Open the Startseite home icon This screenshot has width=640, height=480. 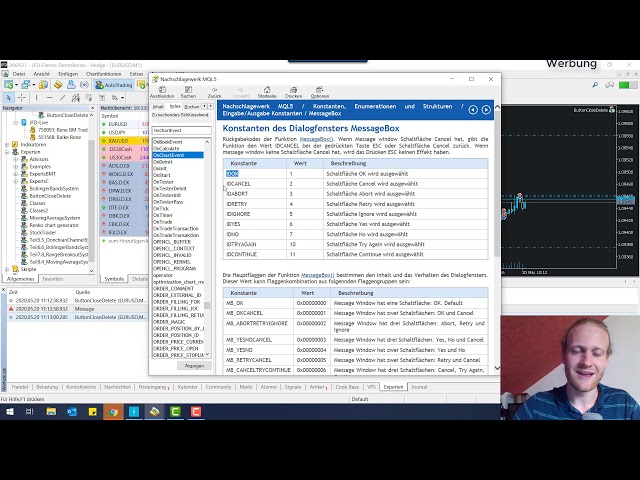click(267, 91)
